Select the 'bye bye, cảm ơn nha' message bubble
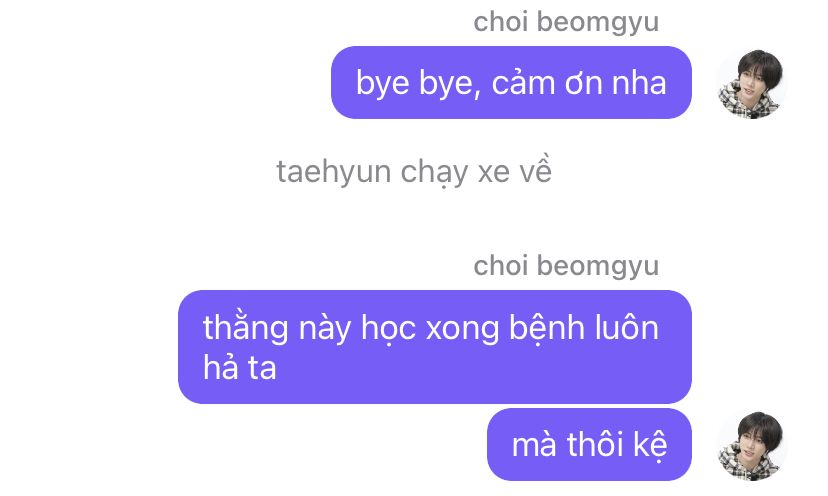This screenshot has width=828, height=496. tap(511, 82)
